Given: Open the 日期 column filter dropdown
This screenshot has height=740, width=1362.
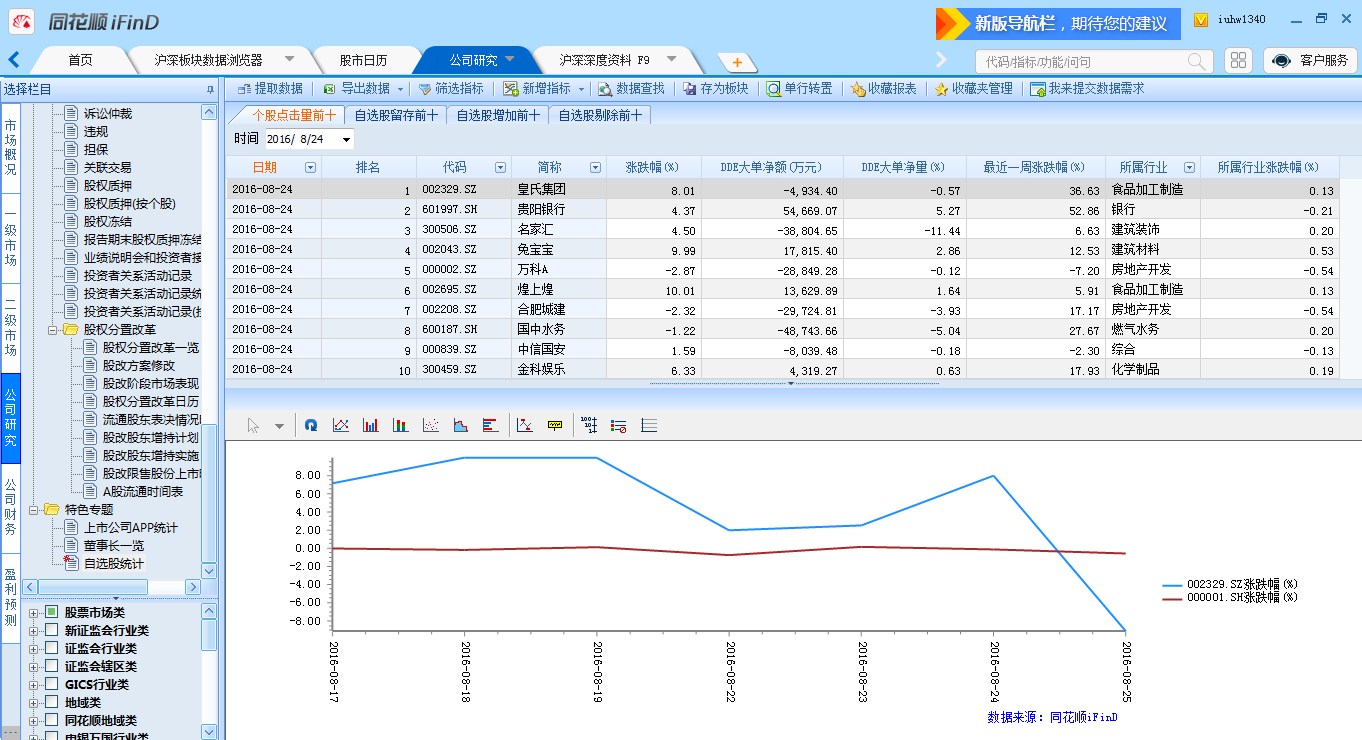Looking at the screenshot, I should (310, 168).
